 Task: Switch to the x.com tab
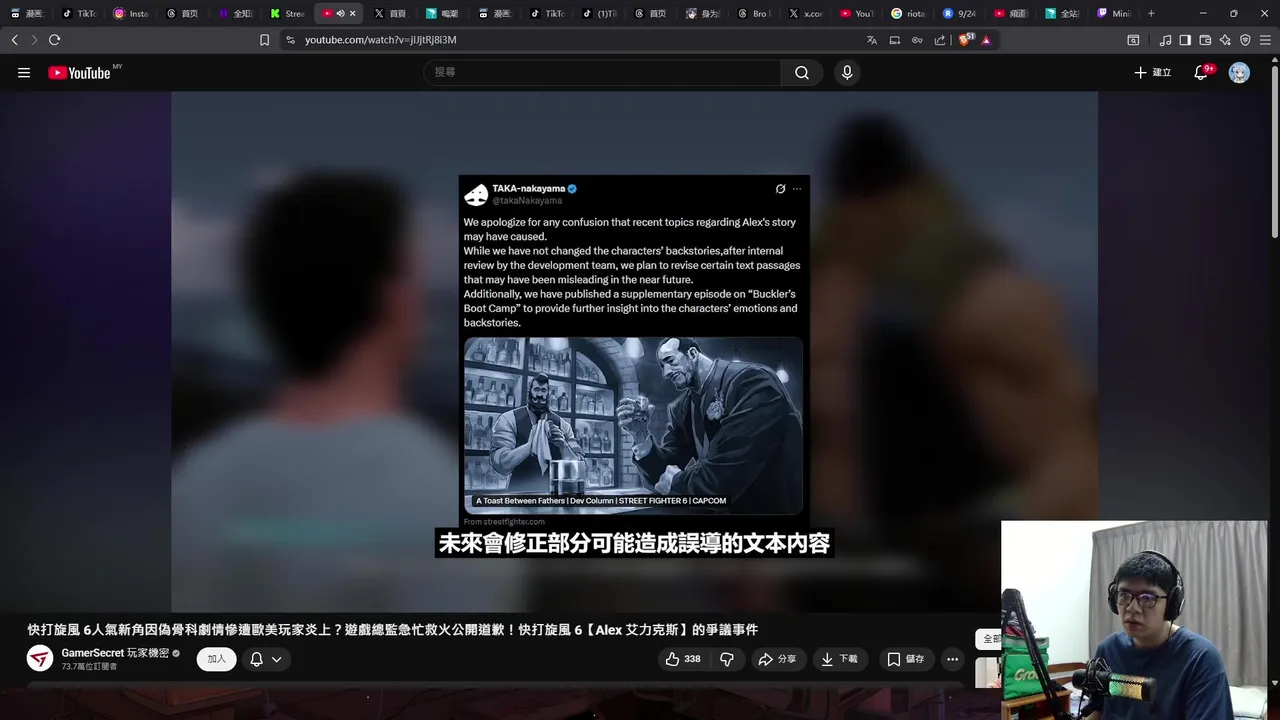point(806,14)
